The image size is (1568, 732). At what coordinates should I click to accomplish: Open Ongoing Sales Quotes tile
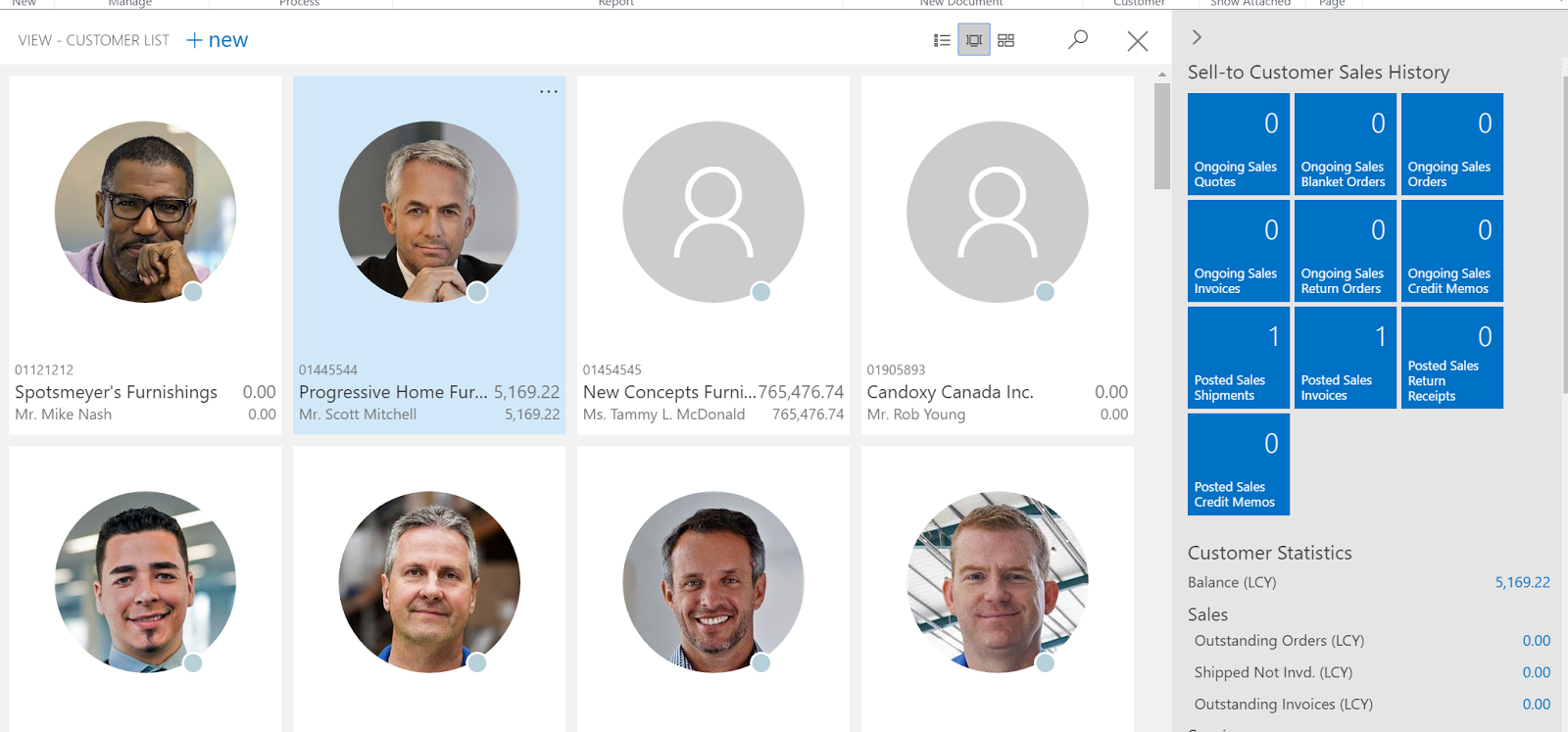pyautogui.click(x=1239, y=144)
